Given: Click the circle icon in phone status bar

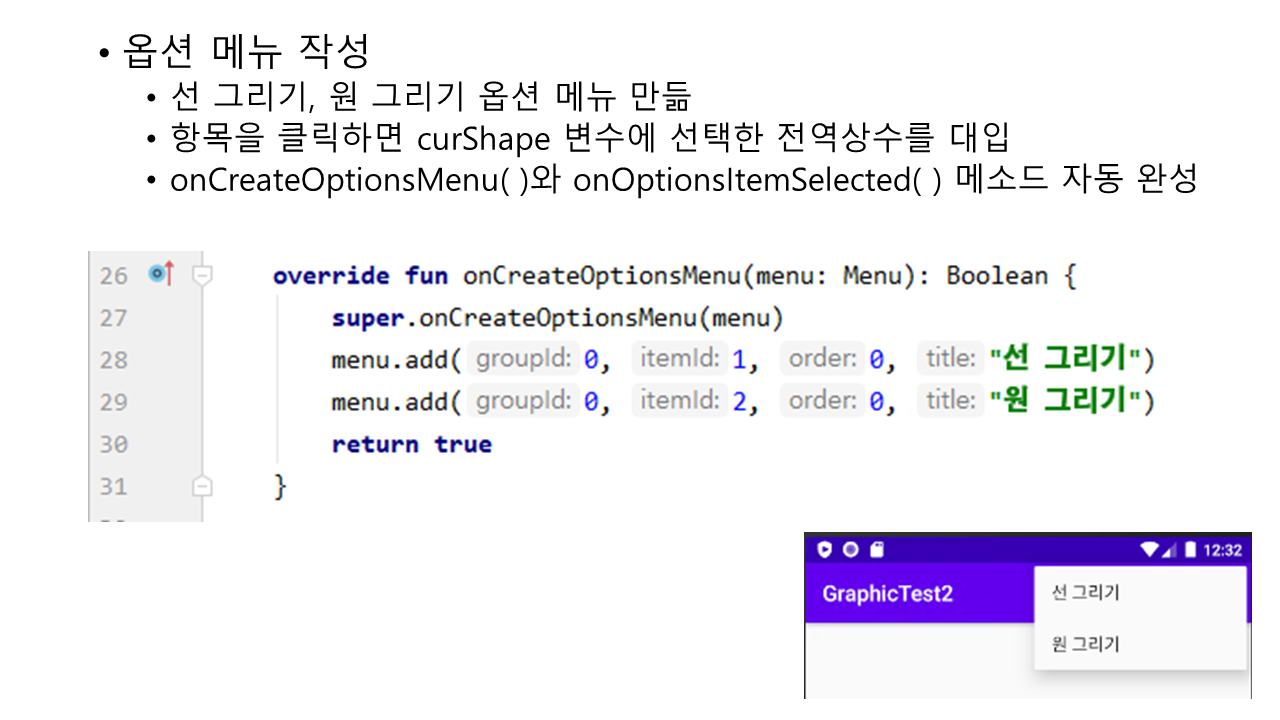Looking at the screenshot, I should (850, 549).
